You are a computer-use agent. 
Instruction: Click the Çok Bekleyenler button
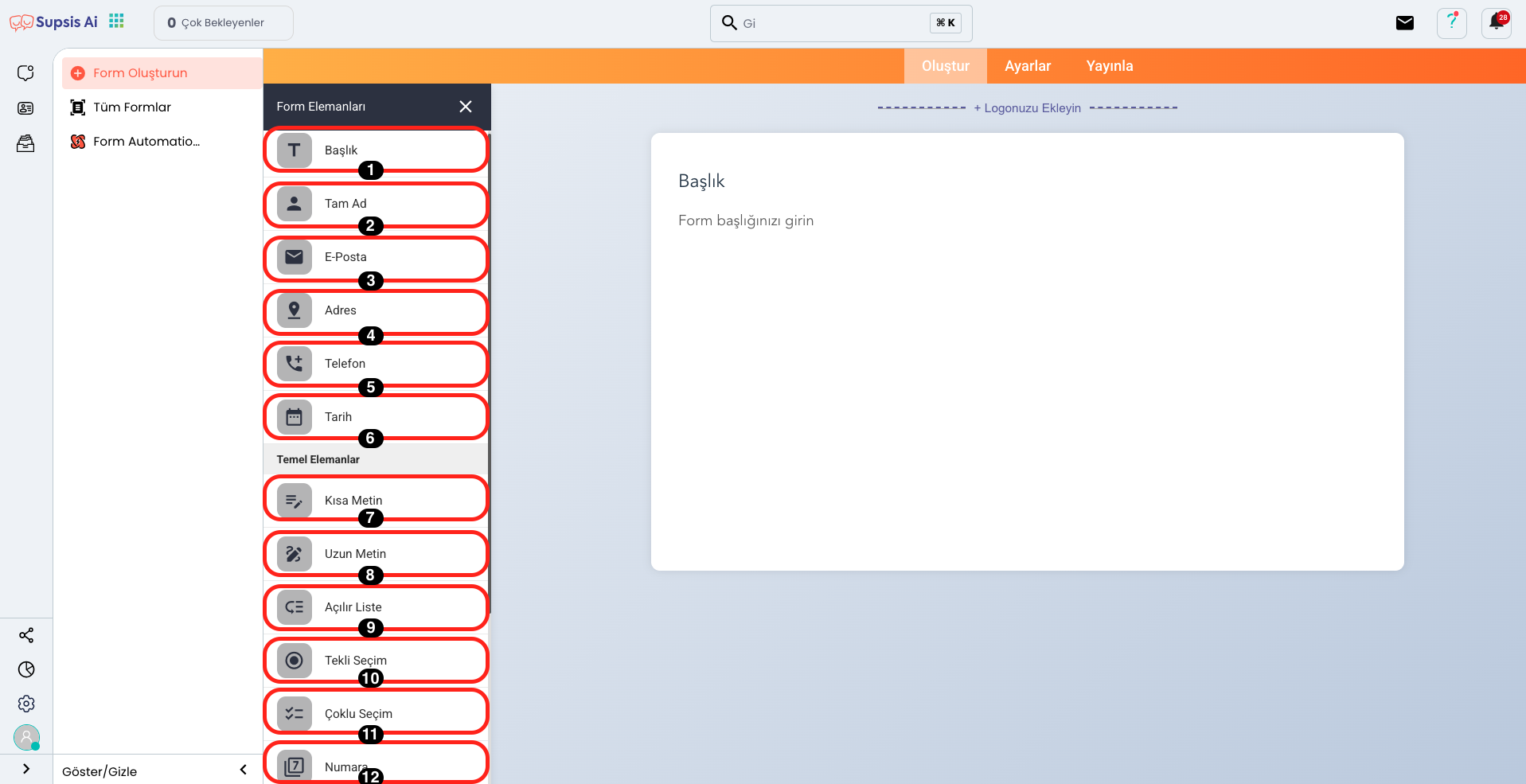(224, 23)
